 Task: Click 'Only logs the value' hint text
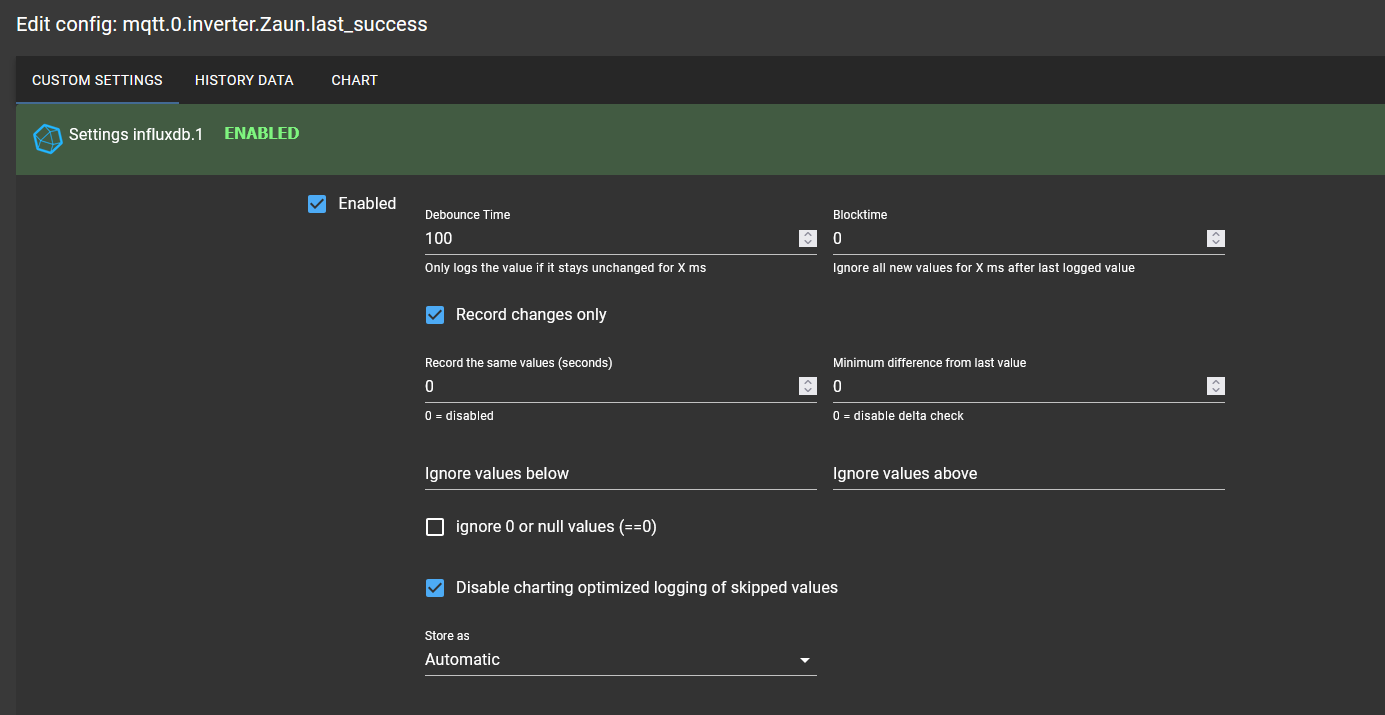point(565,268)
